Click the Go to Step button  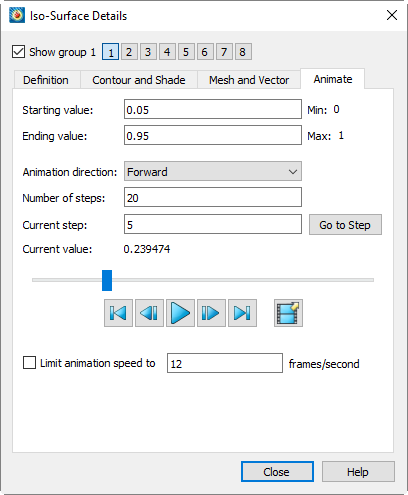(345, 225)
